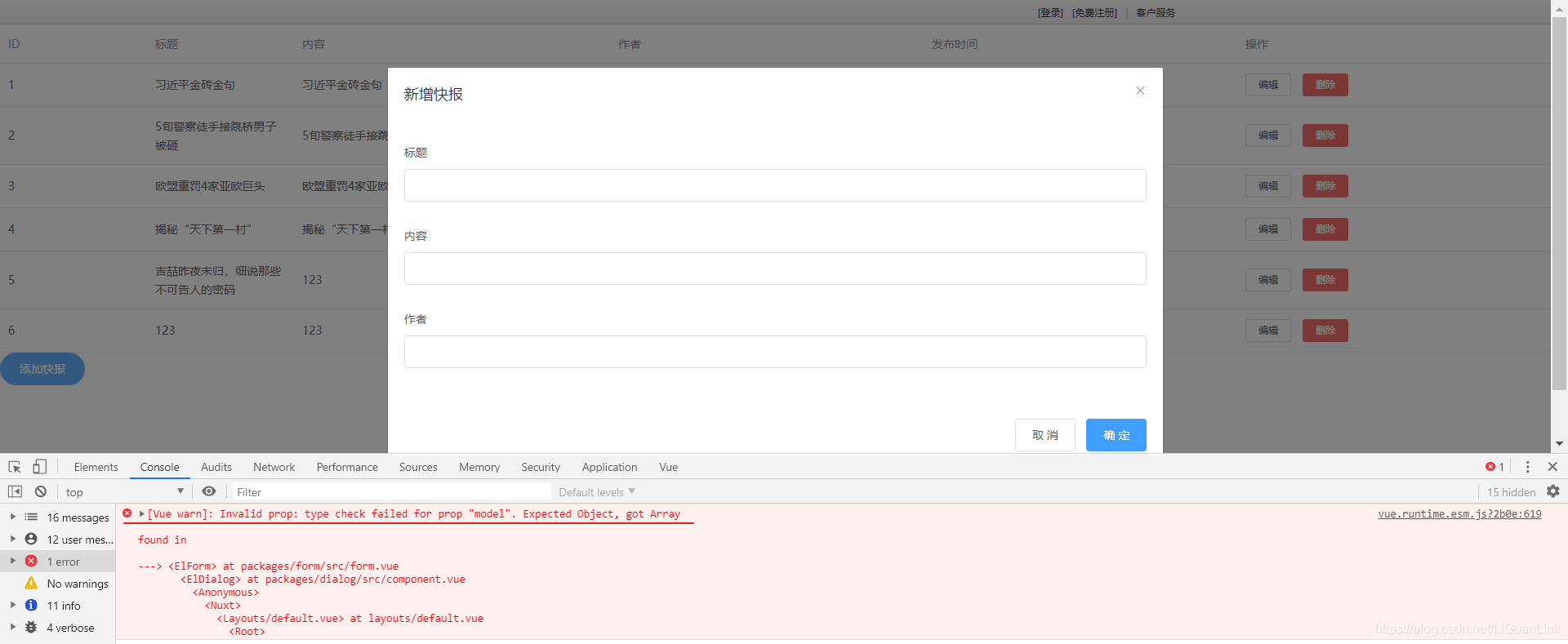Click the 登录 link

pos(1050,12)
